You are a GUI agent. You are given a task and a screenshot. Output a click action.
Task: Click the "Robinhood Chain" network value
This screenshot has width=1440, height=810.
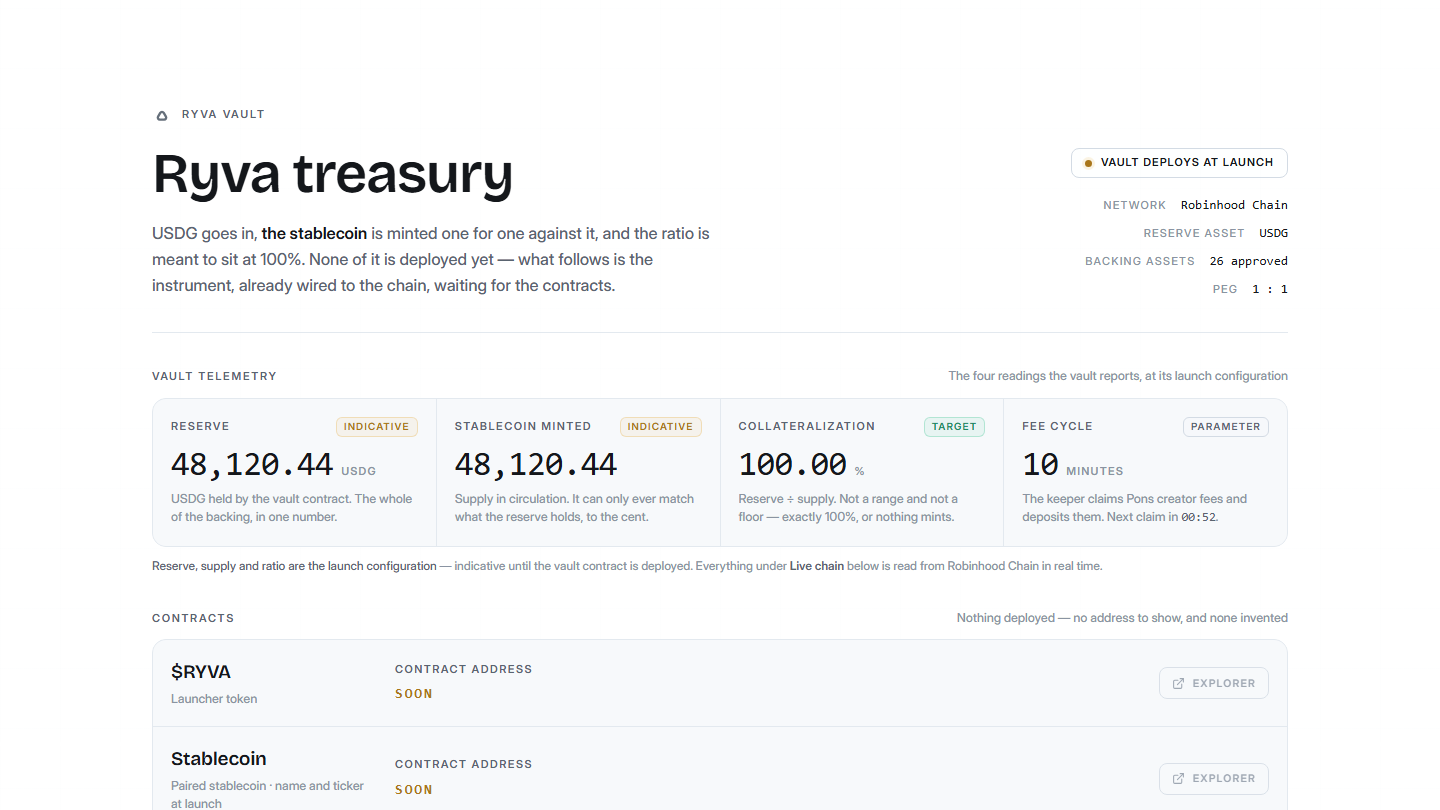[1234, 205]
